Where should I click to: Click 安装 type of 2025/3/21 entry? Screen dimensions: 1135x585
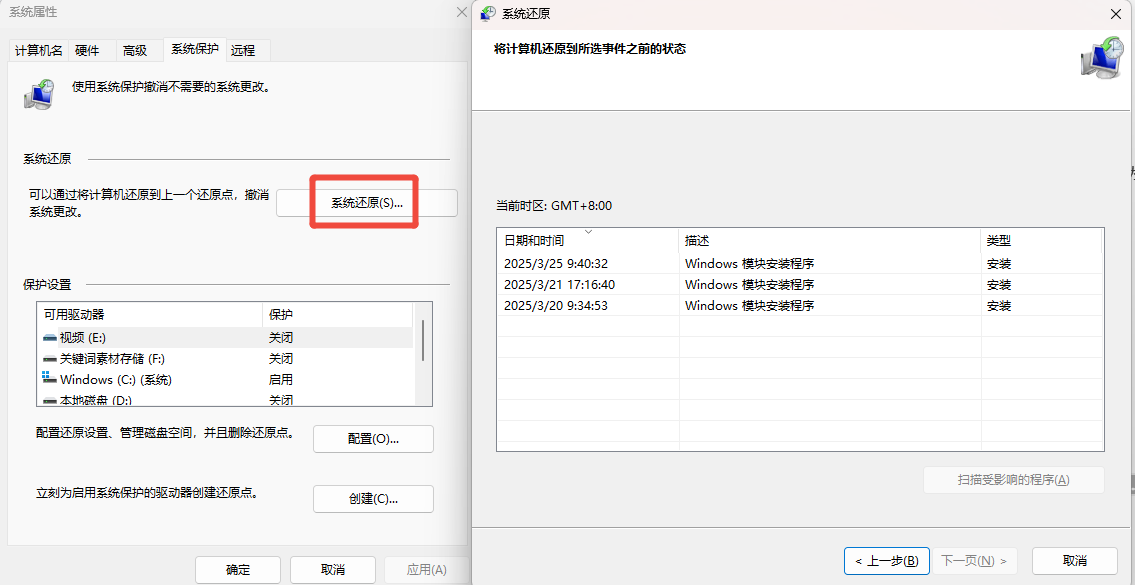click(x=999, y=285)
